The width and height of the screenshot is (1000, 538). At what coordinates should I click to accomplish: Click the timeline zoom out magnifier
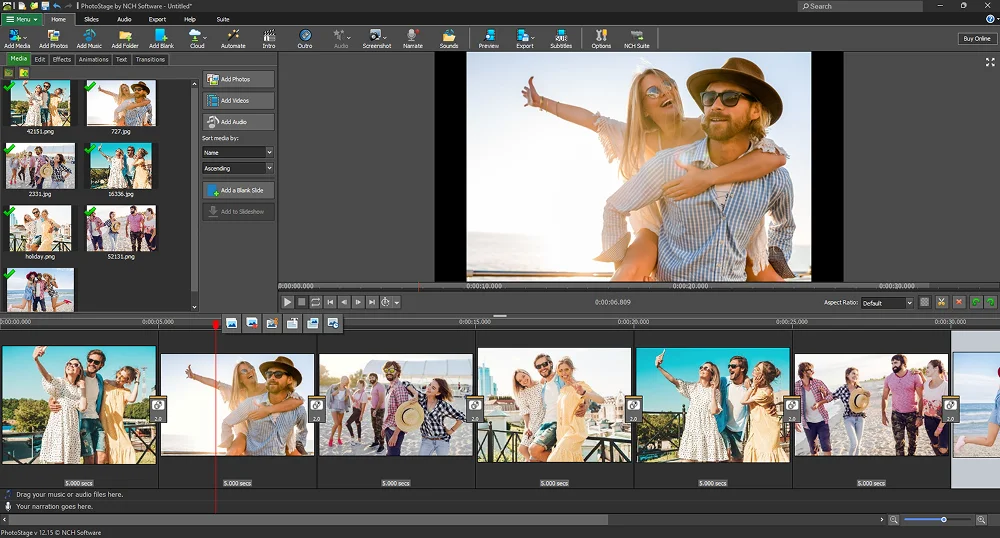point(893,520)
